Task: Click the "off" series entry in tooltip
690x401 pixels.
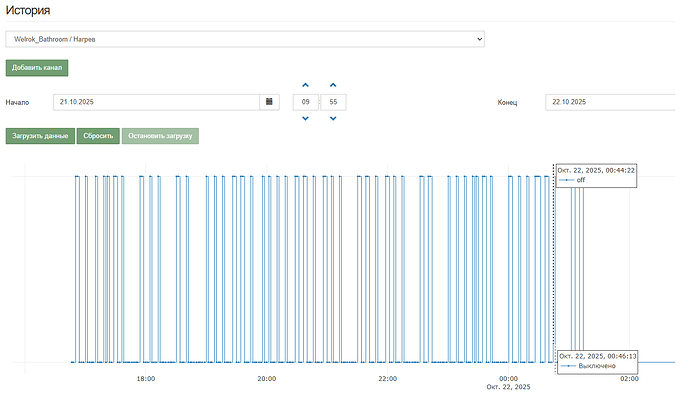Action: (580, 180)
